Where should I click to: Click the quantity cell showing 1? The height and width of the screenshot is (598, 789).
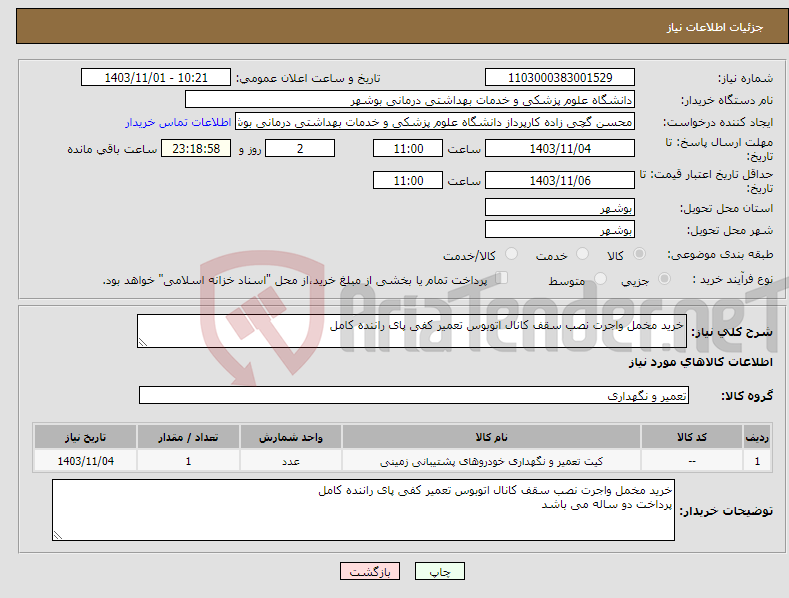click(x=188, y=461)
